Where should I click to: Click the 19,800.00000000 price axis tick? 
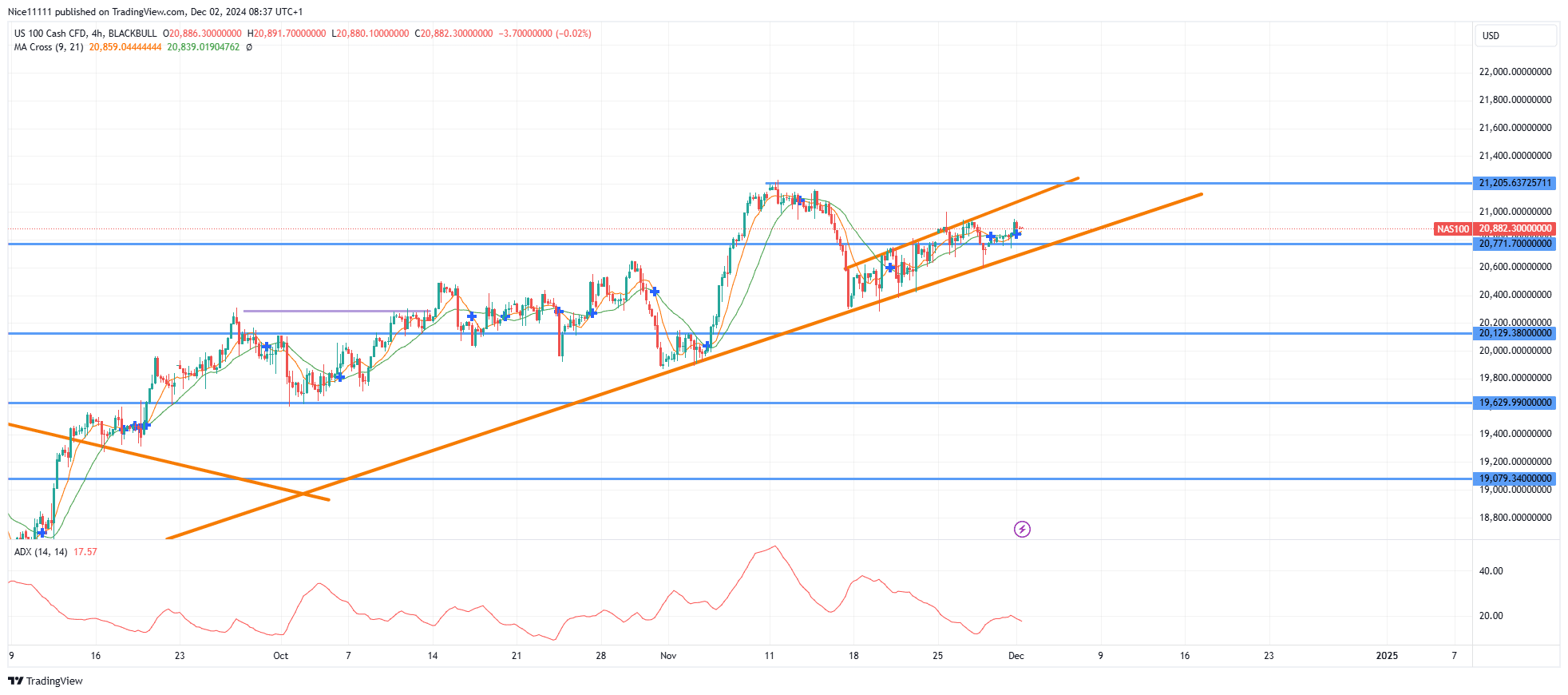point(1515,378)
